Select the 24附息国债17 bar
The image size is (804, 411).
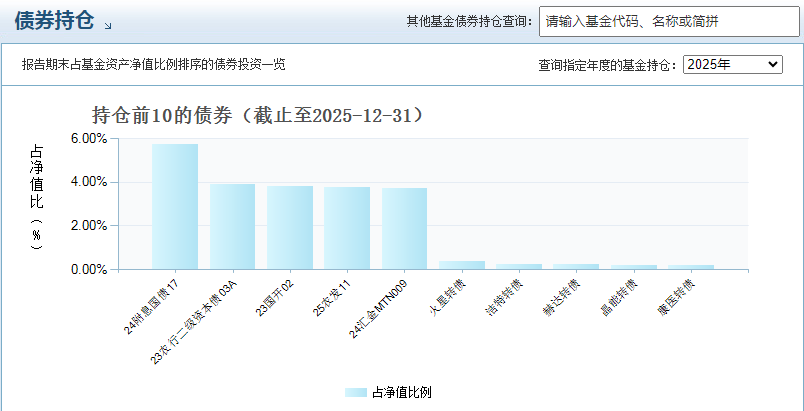[175, 207]
